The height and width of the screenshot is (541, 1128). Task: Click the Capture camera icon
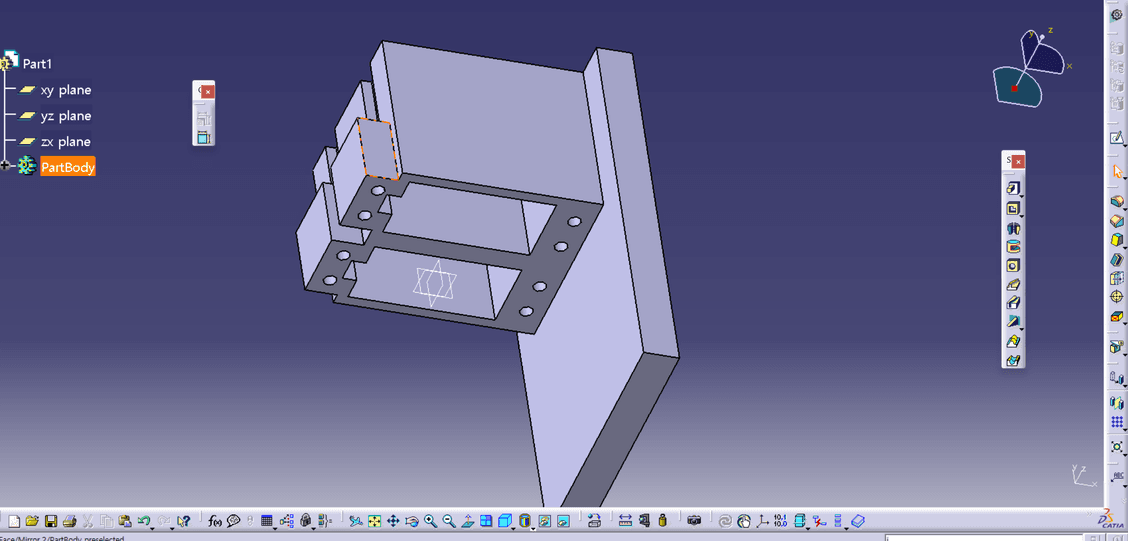coord(694,521)
